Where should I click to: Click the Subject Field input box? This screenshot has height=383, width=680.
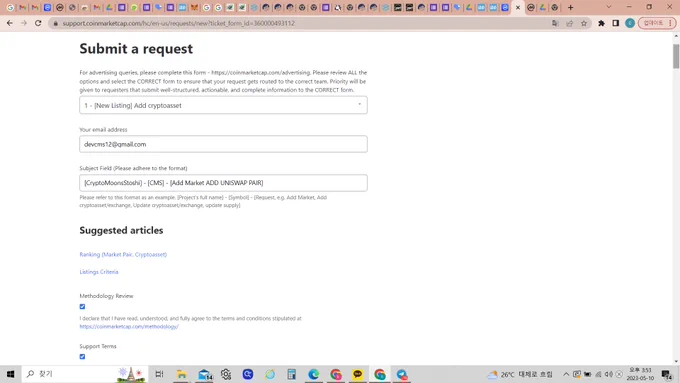(223, 183)
